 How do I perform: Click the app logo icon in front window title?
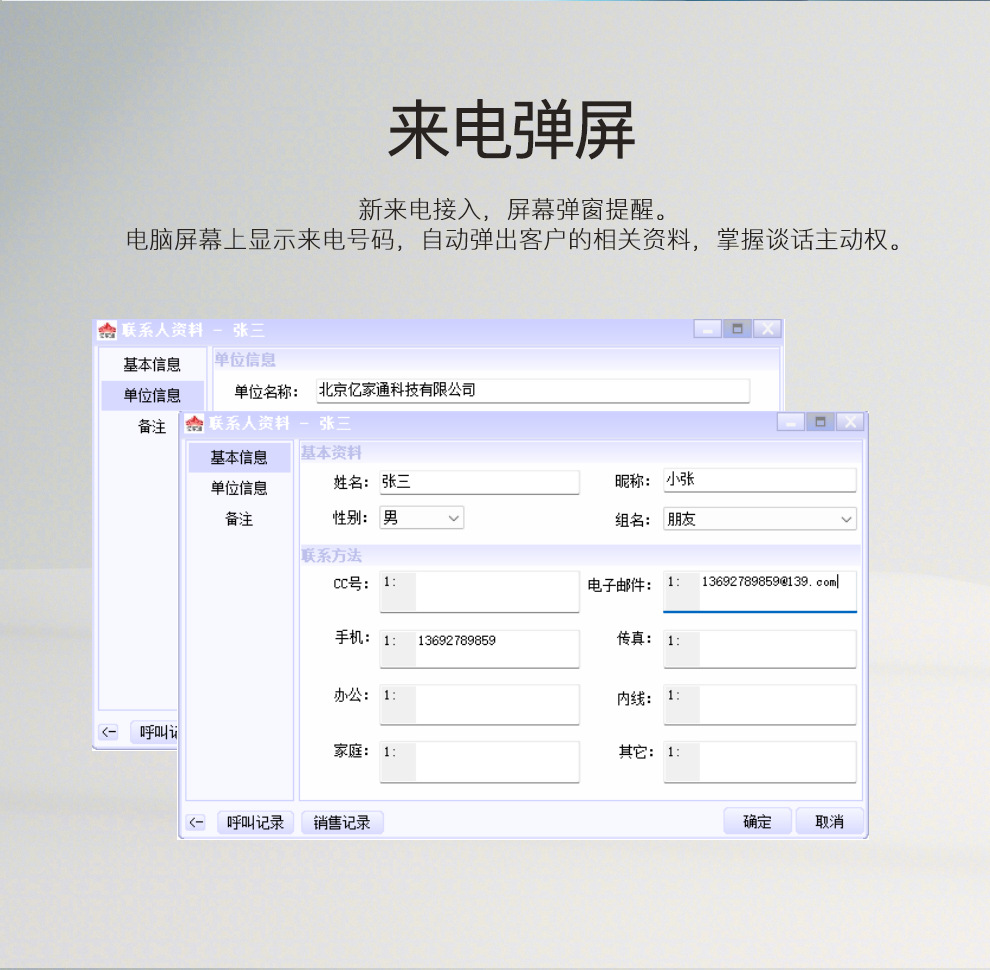194,423
